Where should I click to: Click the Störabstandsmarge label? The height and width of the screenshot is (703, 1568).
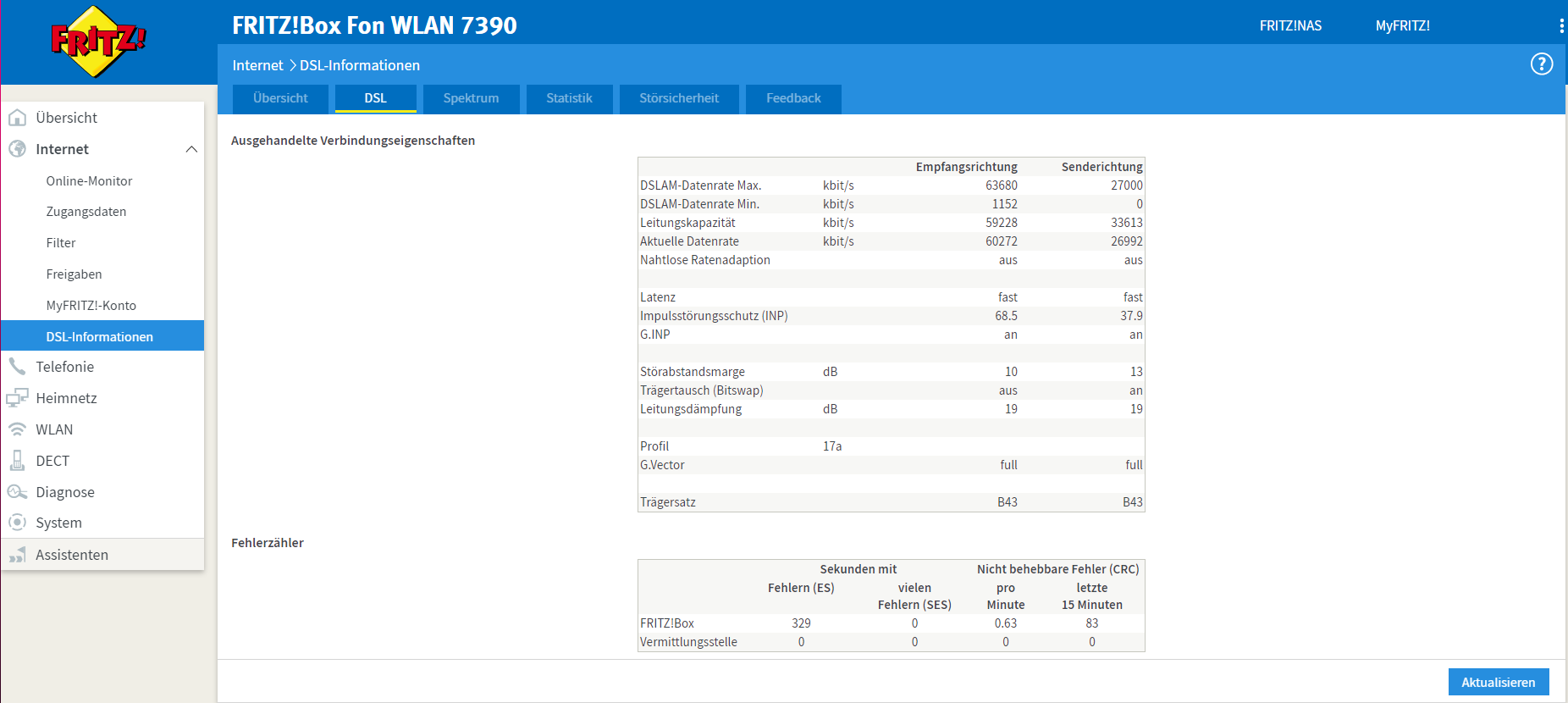[x=693, y=372]
